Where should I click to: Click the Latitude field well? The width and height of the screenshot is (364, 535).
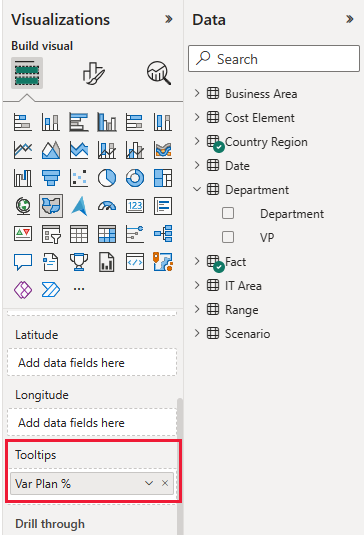point(92,362)
